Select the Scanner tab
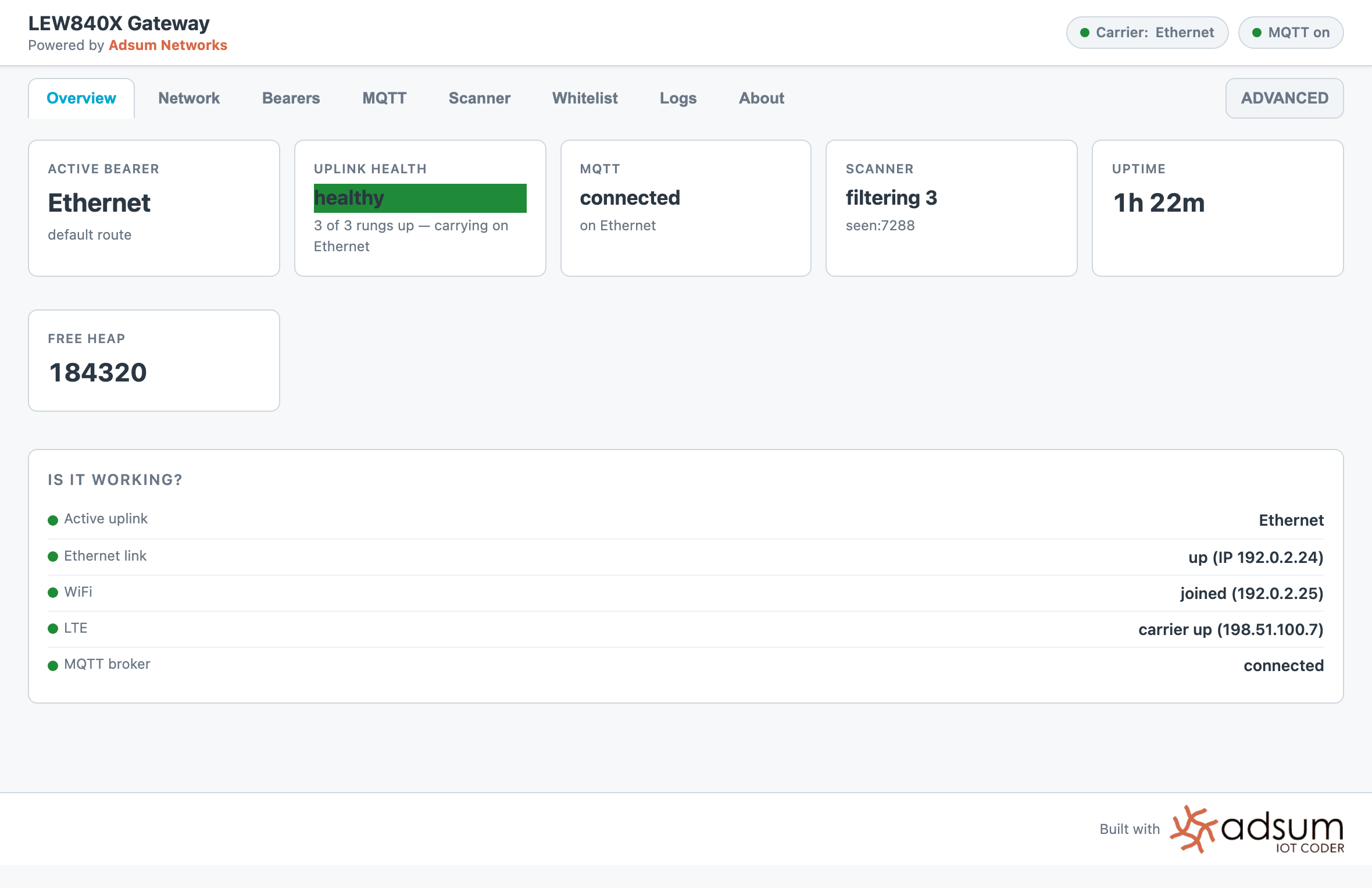 tap(480, 98)
